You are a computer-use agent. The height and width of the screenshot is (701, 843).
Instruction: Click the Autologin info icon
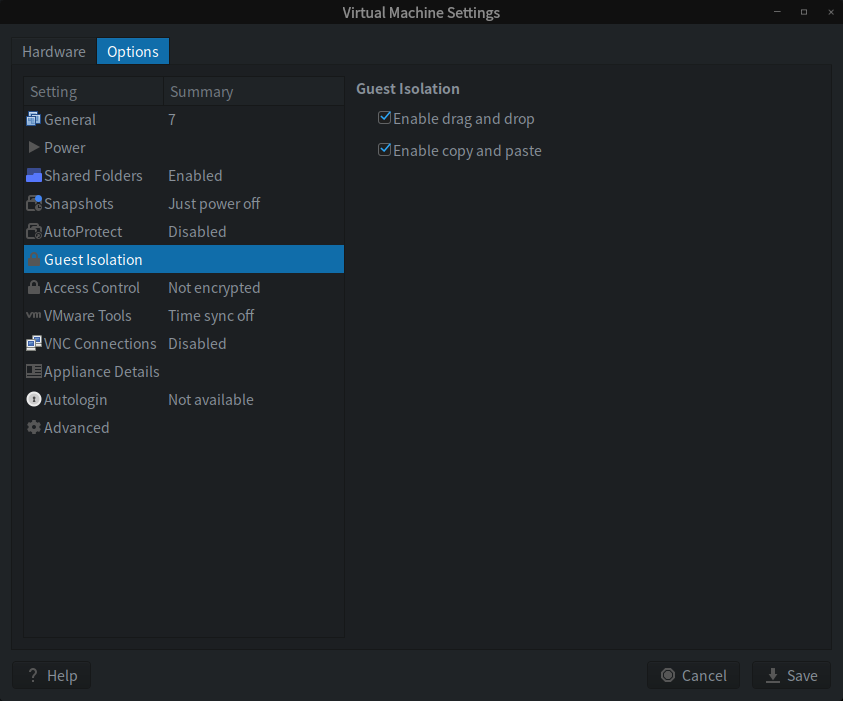tap(34, 400)
